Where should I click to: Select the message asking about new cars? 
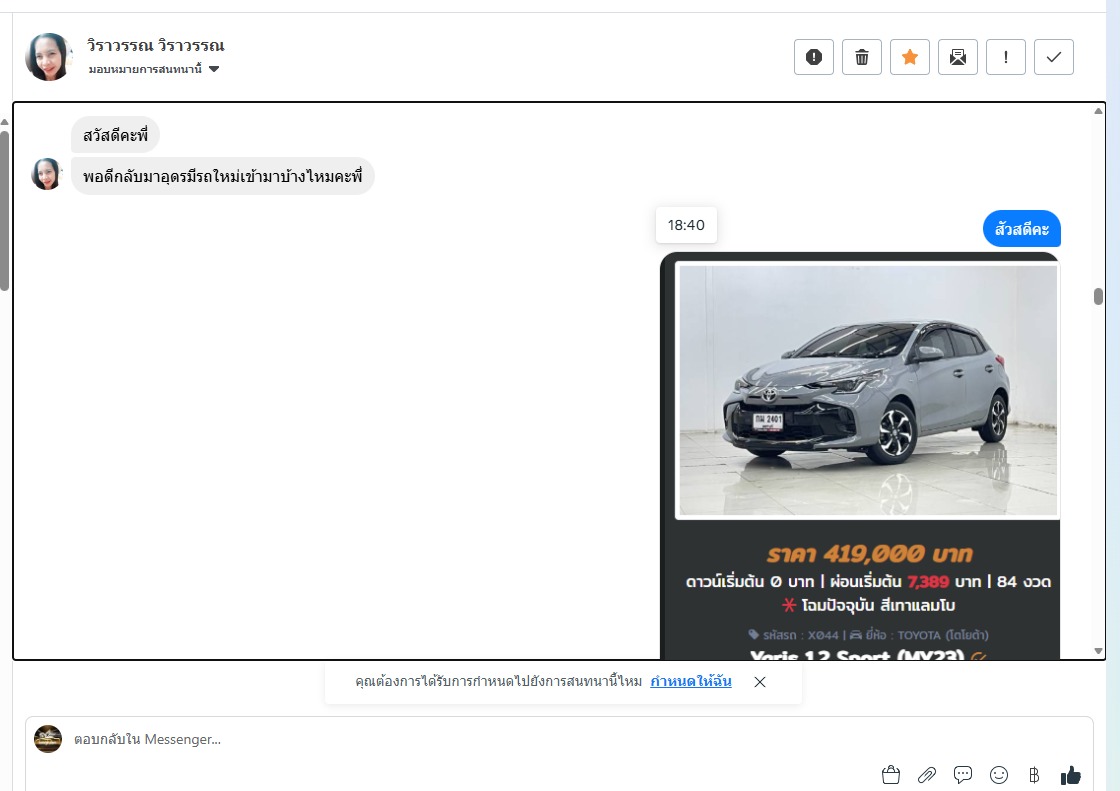222,176
